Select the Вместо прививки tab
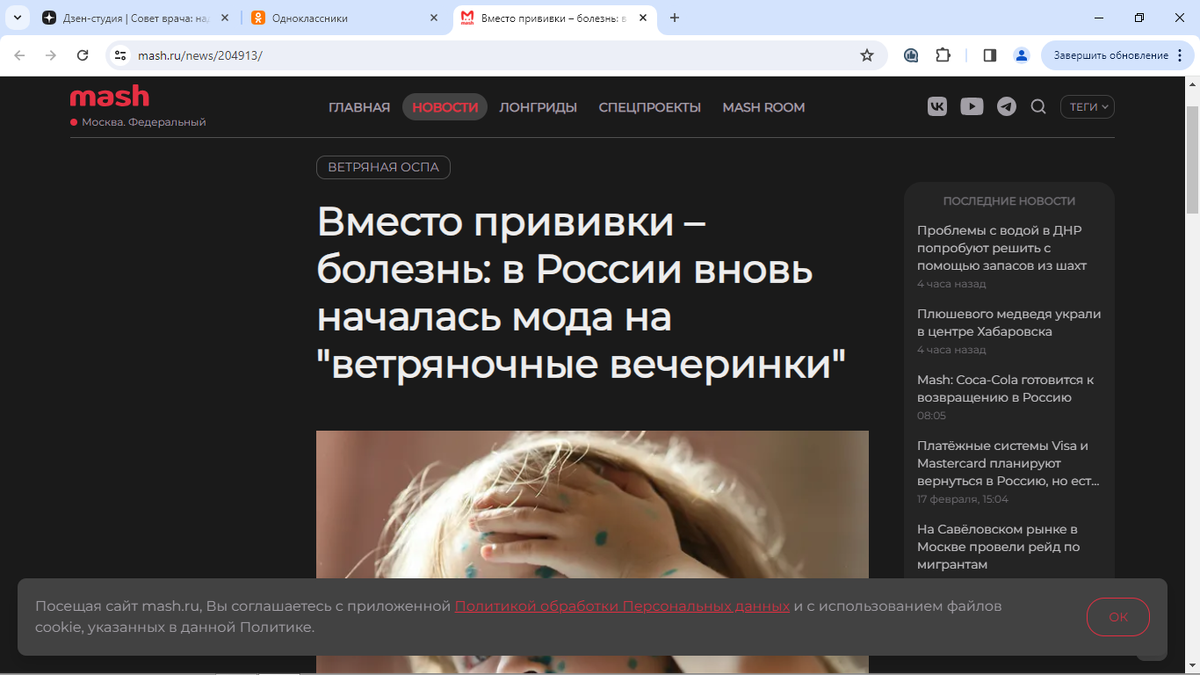Viewport: 1200px width, 675px height. 553,18
